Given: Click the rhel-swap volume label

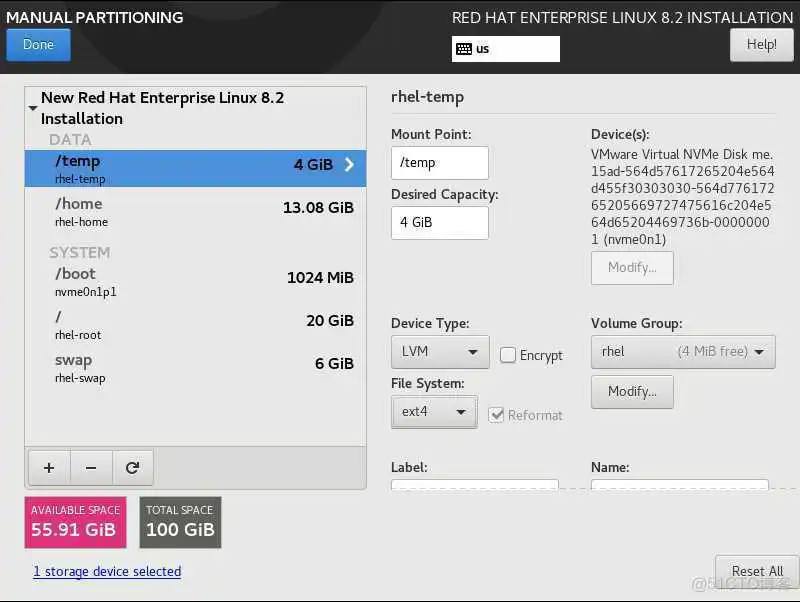Looking at the screenshot, I should click(x=80, y=378).
